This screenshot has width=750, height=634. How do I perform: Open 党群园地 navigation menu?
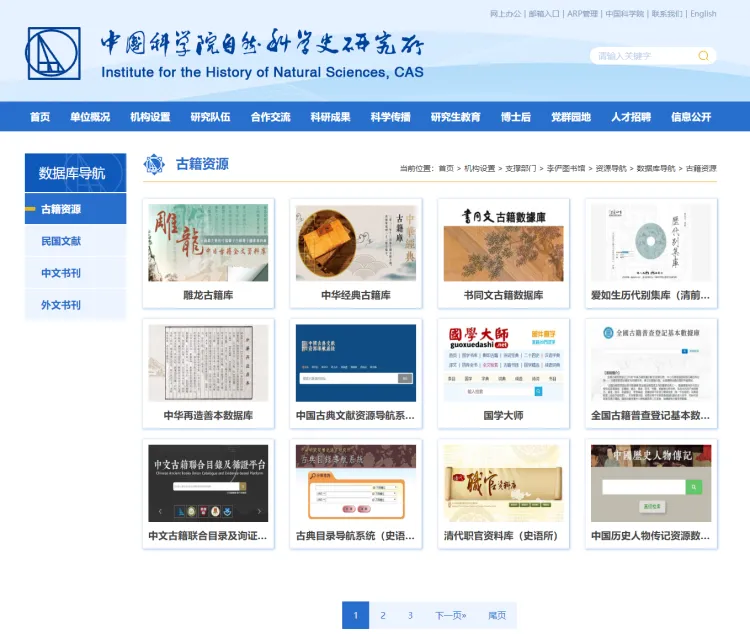coord(571,117)
